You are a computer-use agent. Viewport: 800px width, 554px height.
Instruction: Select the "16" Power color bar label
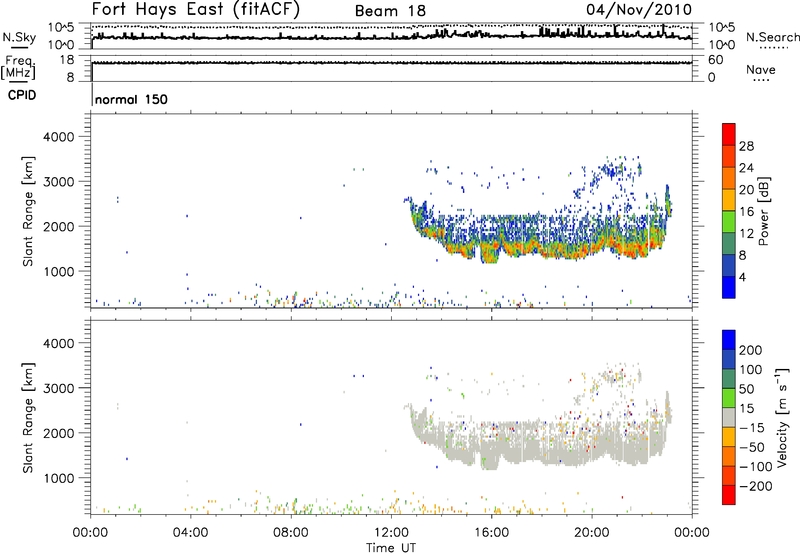coord(746,212)
